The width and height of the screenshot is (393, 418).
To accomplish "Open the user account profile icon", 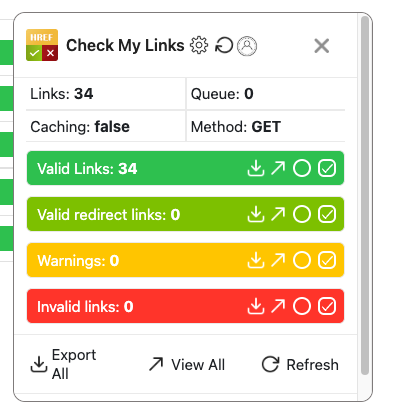I will coord(247,46).
